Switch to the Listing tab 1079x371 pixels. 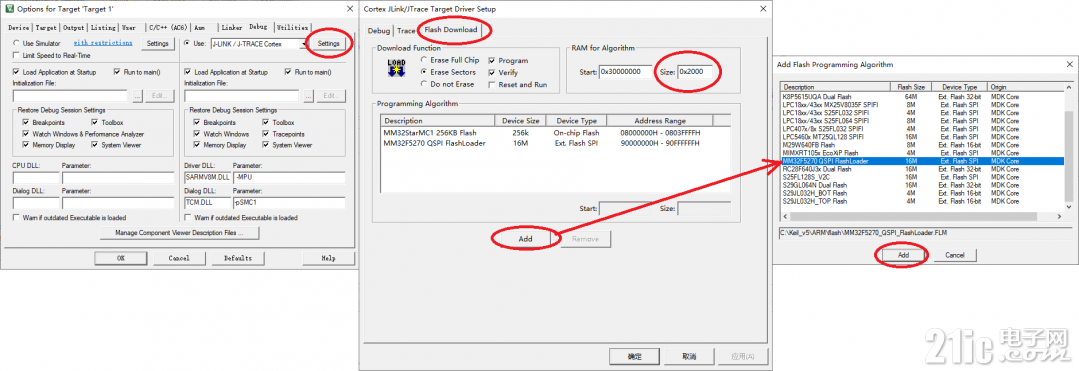click(103, 28)
